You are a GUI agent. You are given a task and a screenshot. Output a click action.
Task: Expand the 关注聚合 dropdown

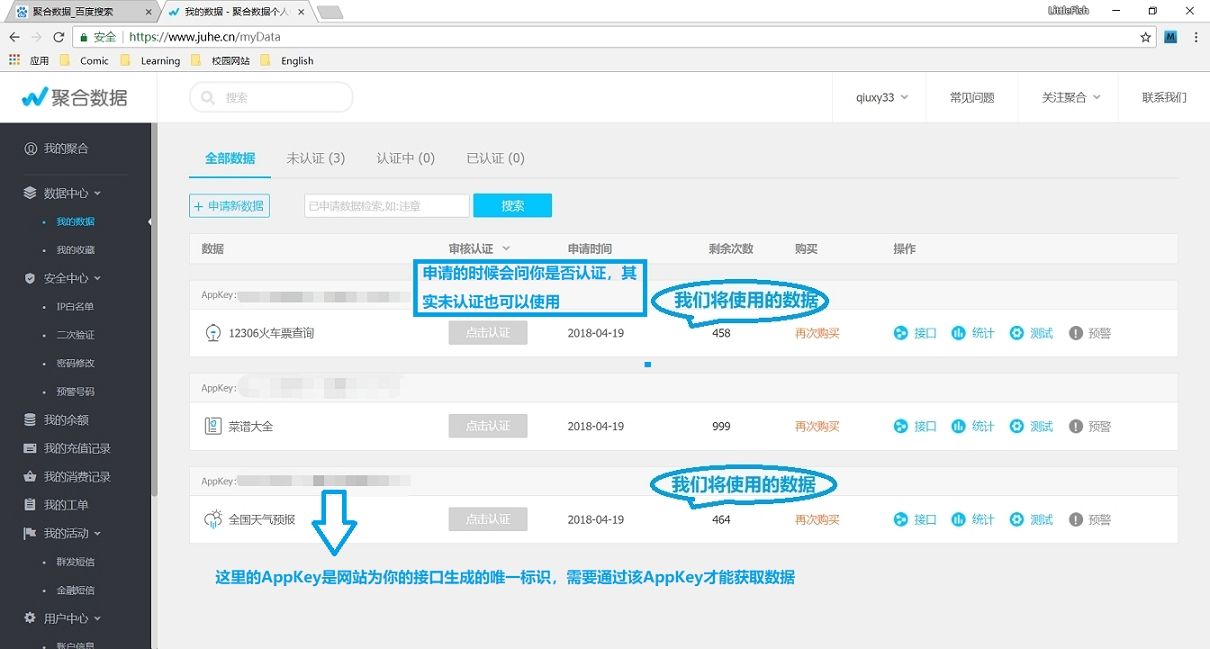[1071, 97]
